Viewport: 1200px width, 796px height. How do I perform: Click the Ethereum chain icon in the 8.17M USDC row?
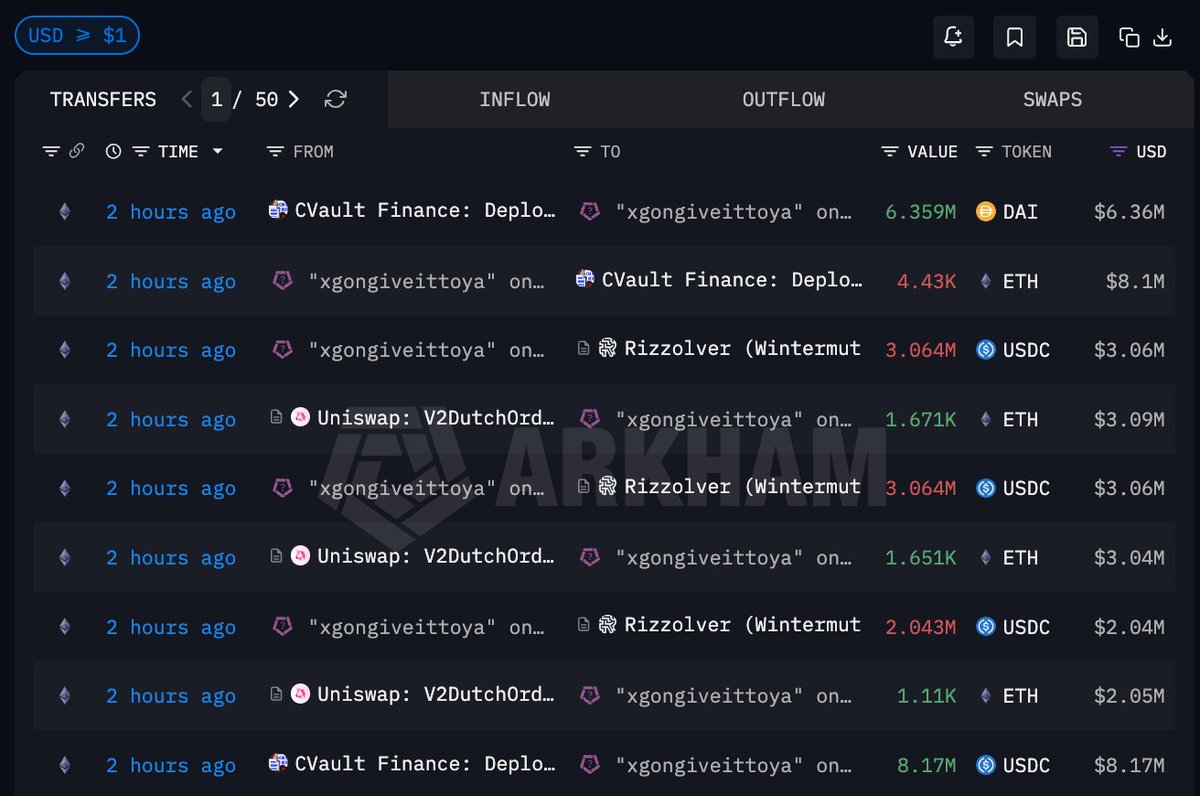click(65, 765)
